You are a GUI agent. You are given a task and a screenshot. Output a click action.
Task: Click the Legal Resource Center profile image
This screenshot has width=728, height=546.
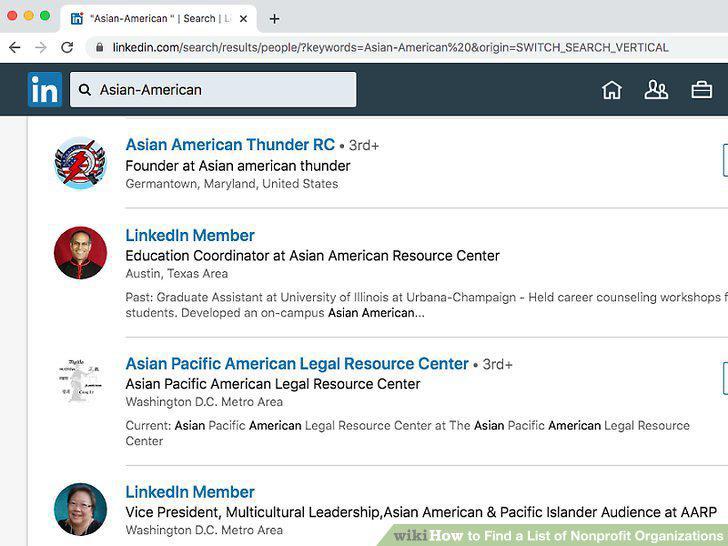point(80,381)
